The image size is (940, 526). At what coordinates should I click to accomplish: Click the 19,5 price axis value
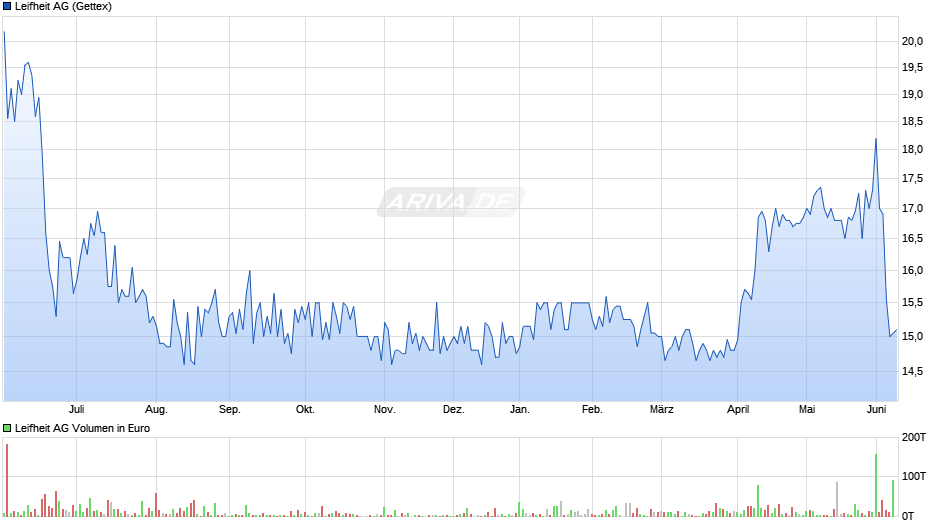tap(912, 67)
